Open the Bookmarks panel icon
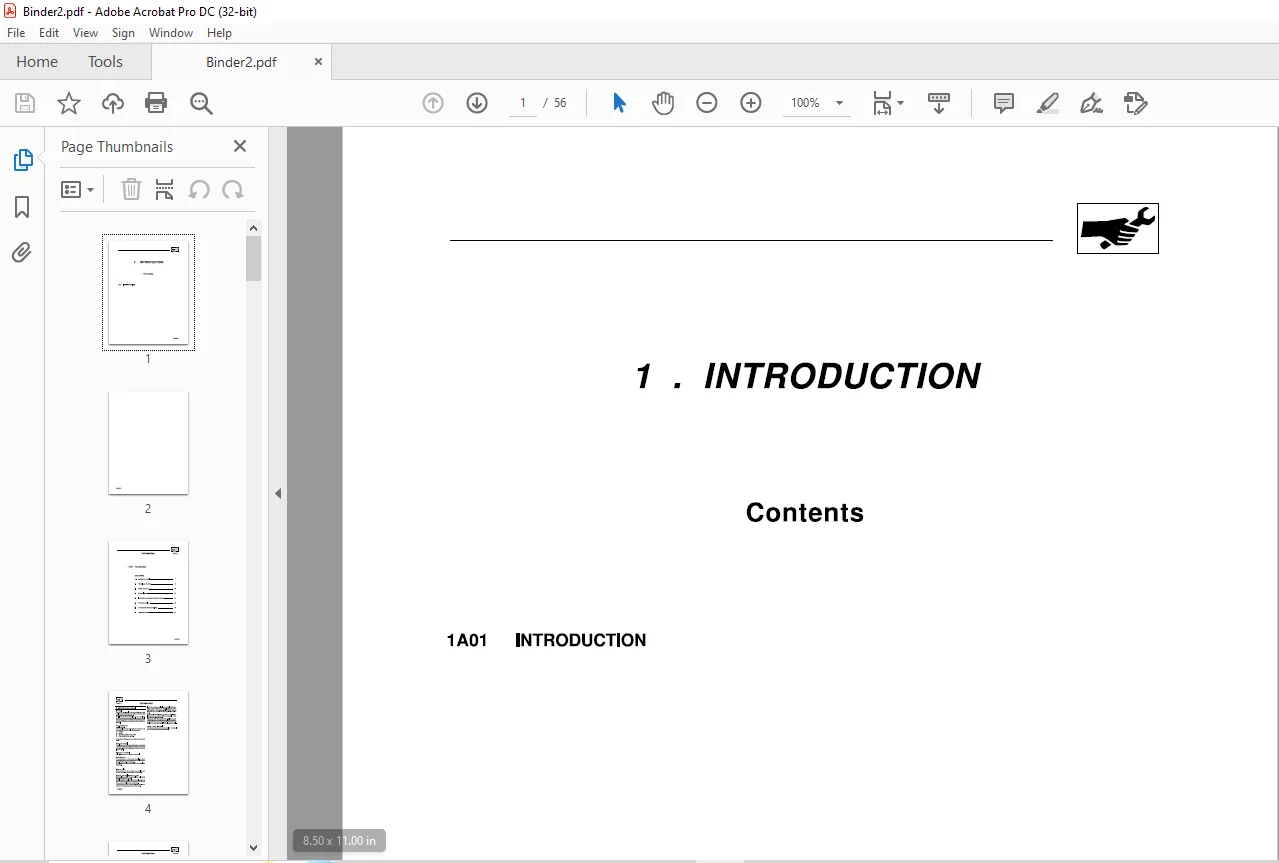 point(22,207)
